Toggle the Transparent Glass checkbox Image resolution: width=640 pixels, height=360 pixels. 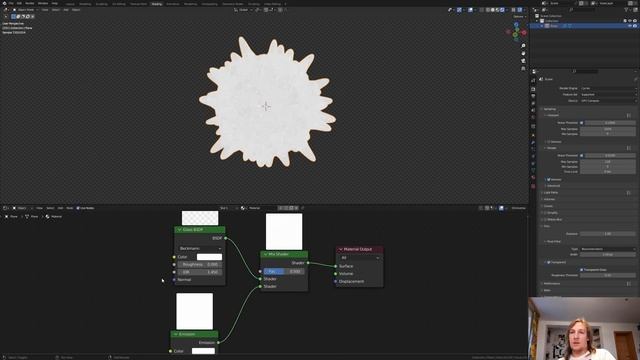coord(582,270)
